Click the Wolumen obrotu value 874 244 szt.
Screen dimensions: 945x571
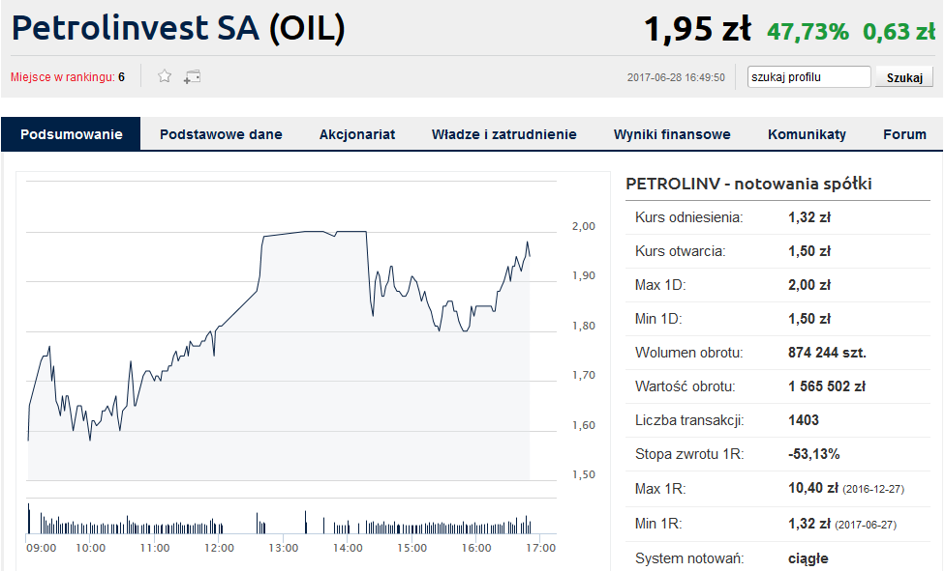pyautogui.click(x=827, y=353)
